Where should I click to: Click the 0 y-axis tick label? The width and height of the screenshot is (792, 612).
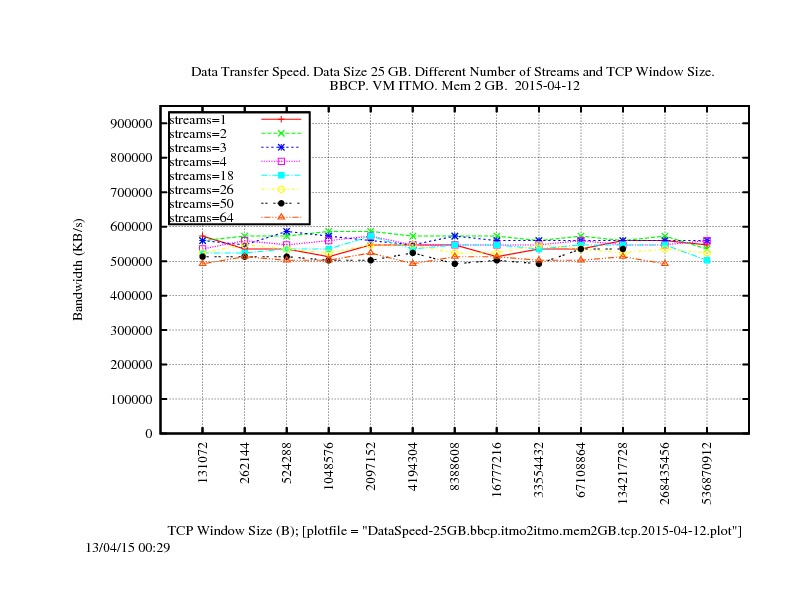(x=145, y=433)
